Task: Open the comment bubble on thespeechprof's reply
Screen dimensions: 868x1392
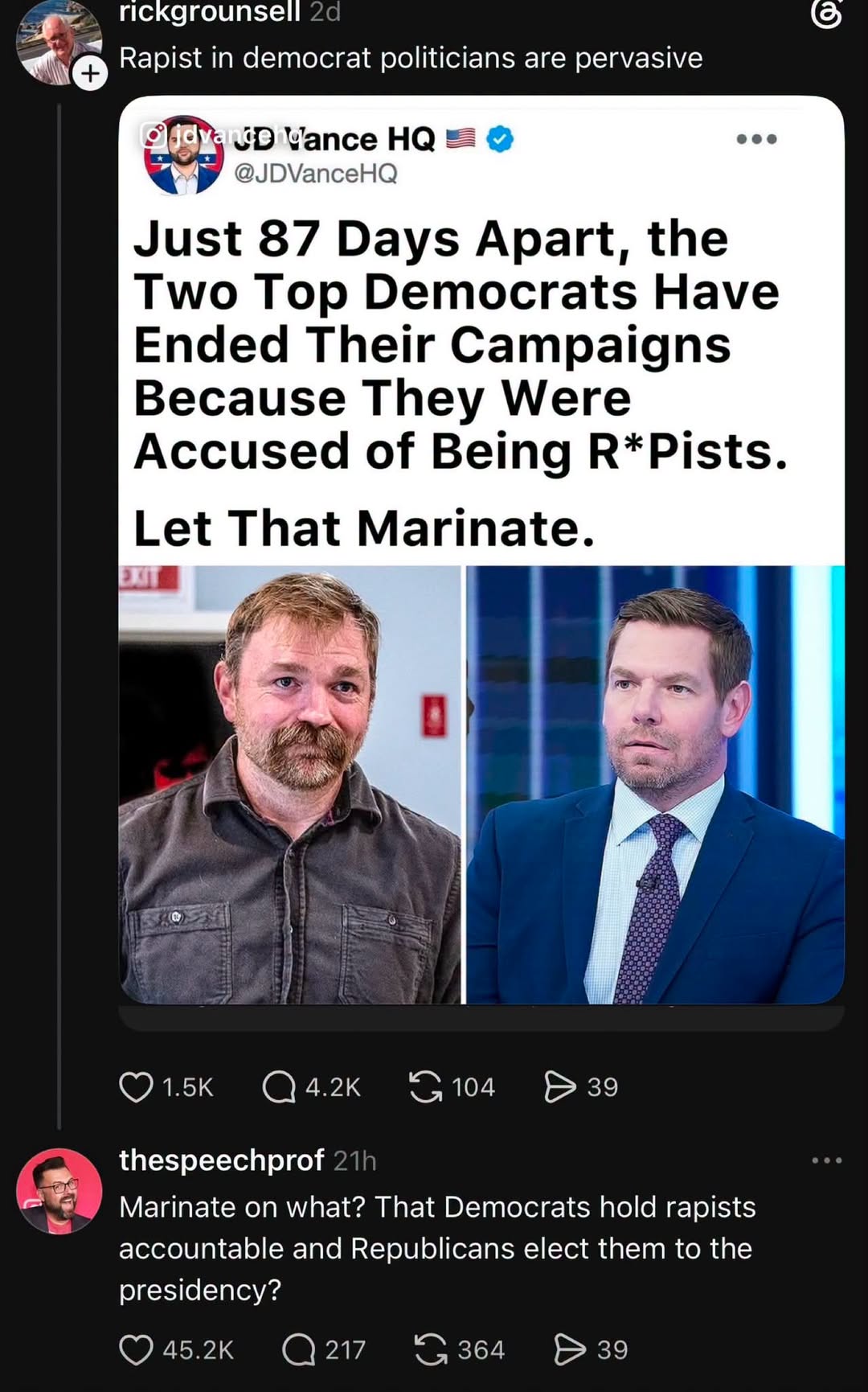Action: pyautogui.click(x=299, y=1349)
